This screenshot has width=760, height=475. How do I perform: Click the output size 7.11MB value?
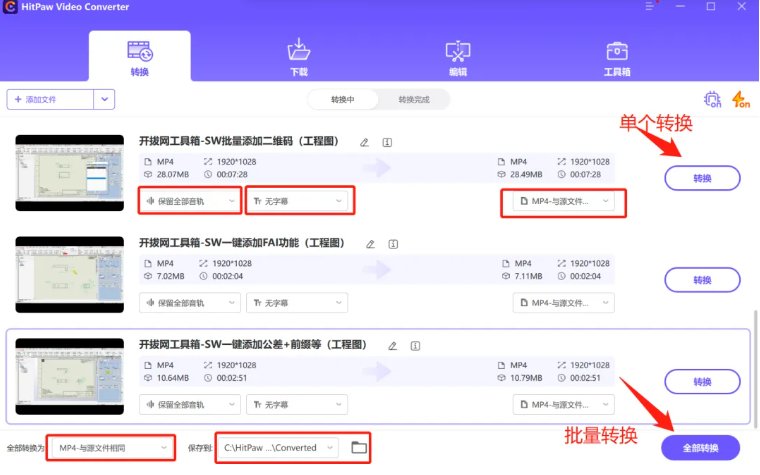click(528, 276)
